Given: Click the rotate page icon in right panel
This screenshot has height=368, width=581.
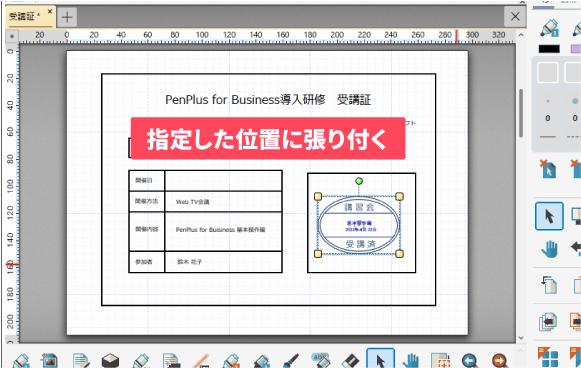Looking at the screenshot, I should click(x=549, y=285).
